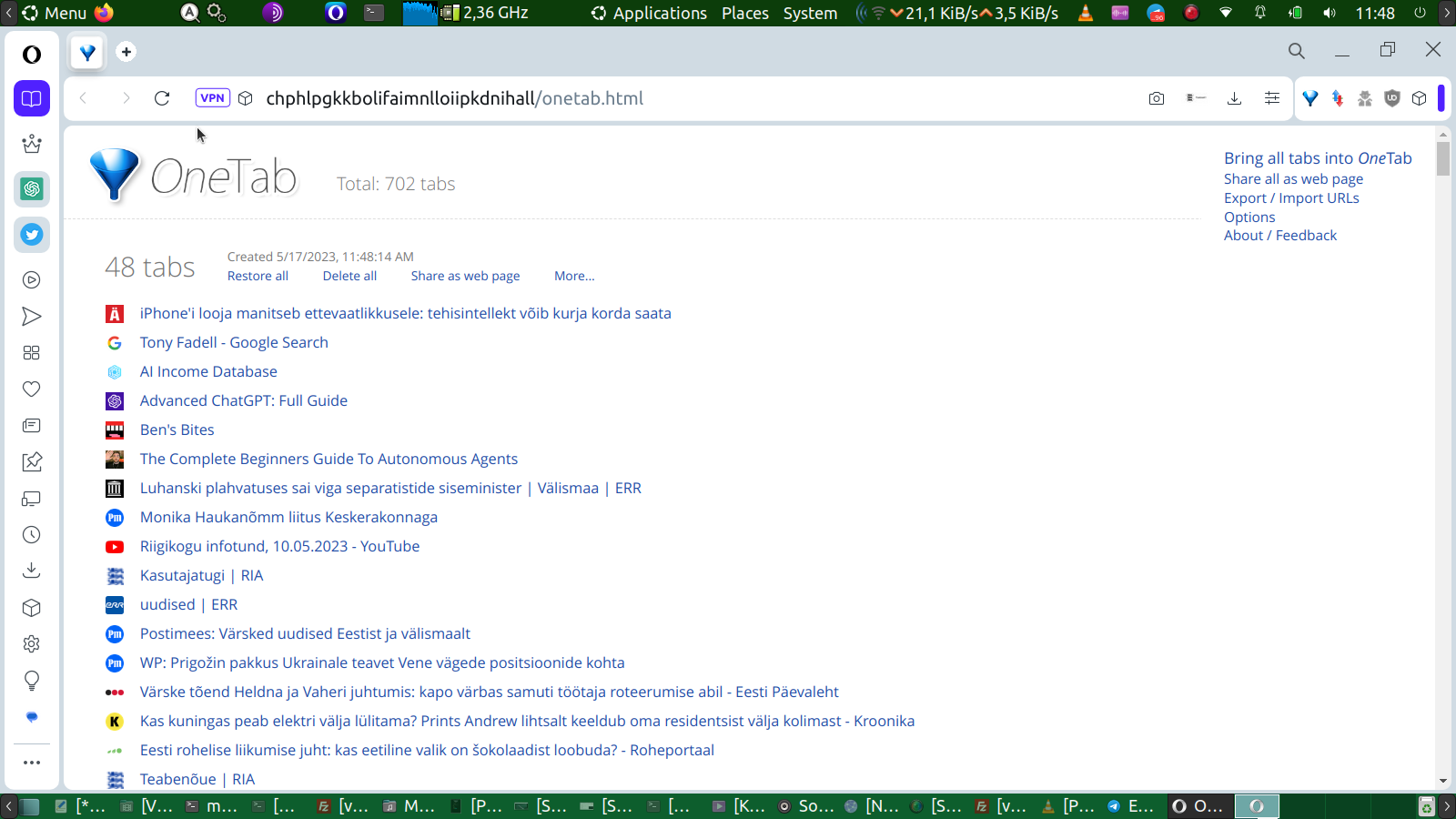Open My Flow paper-plane icon

pos(32,317)
